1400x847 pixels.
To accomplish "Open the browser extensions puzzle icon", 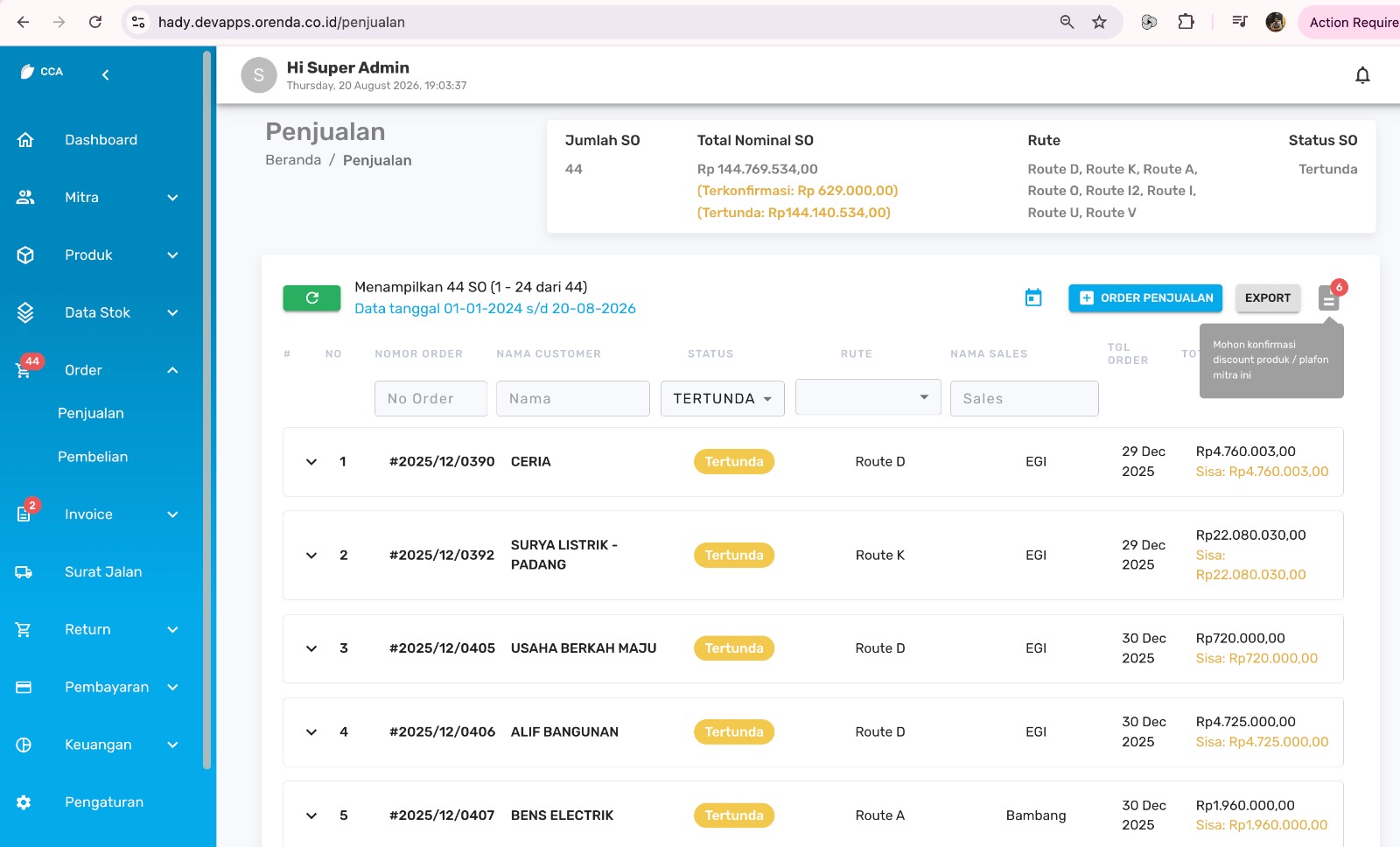I will [1186, 22].
